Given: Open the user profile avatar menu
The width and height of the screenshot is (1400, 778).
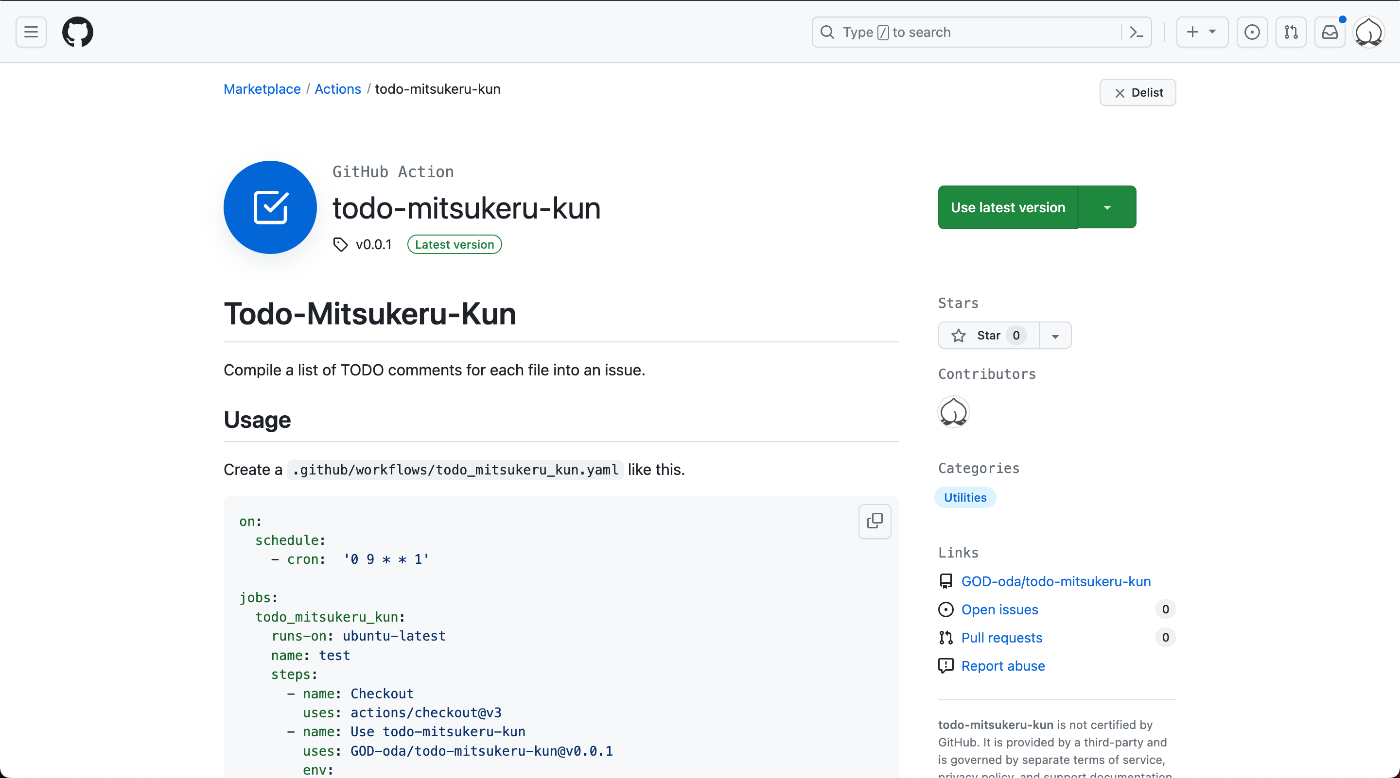Looking at the screenshot, I should coord(1368,32).
